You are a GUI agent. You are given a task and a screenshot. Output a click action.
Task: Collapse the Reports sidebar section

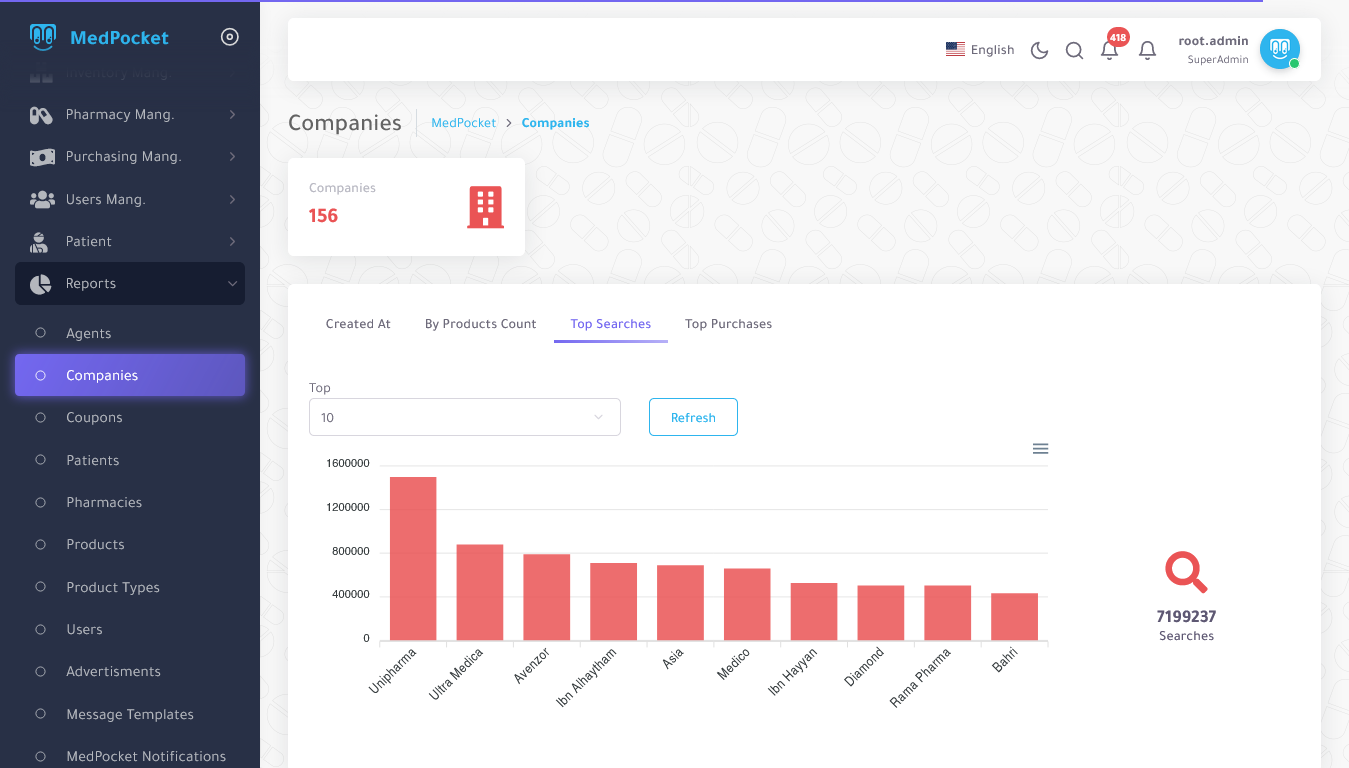coord(130,283)
